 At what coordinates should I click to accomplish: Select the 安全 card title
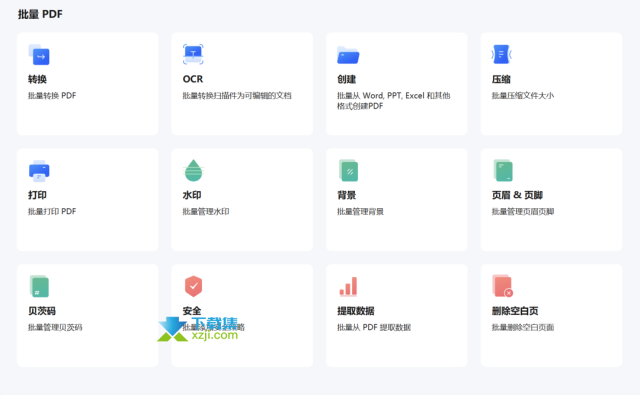[192, 311]
